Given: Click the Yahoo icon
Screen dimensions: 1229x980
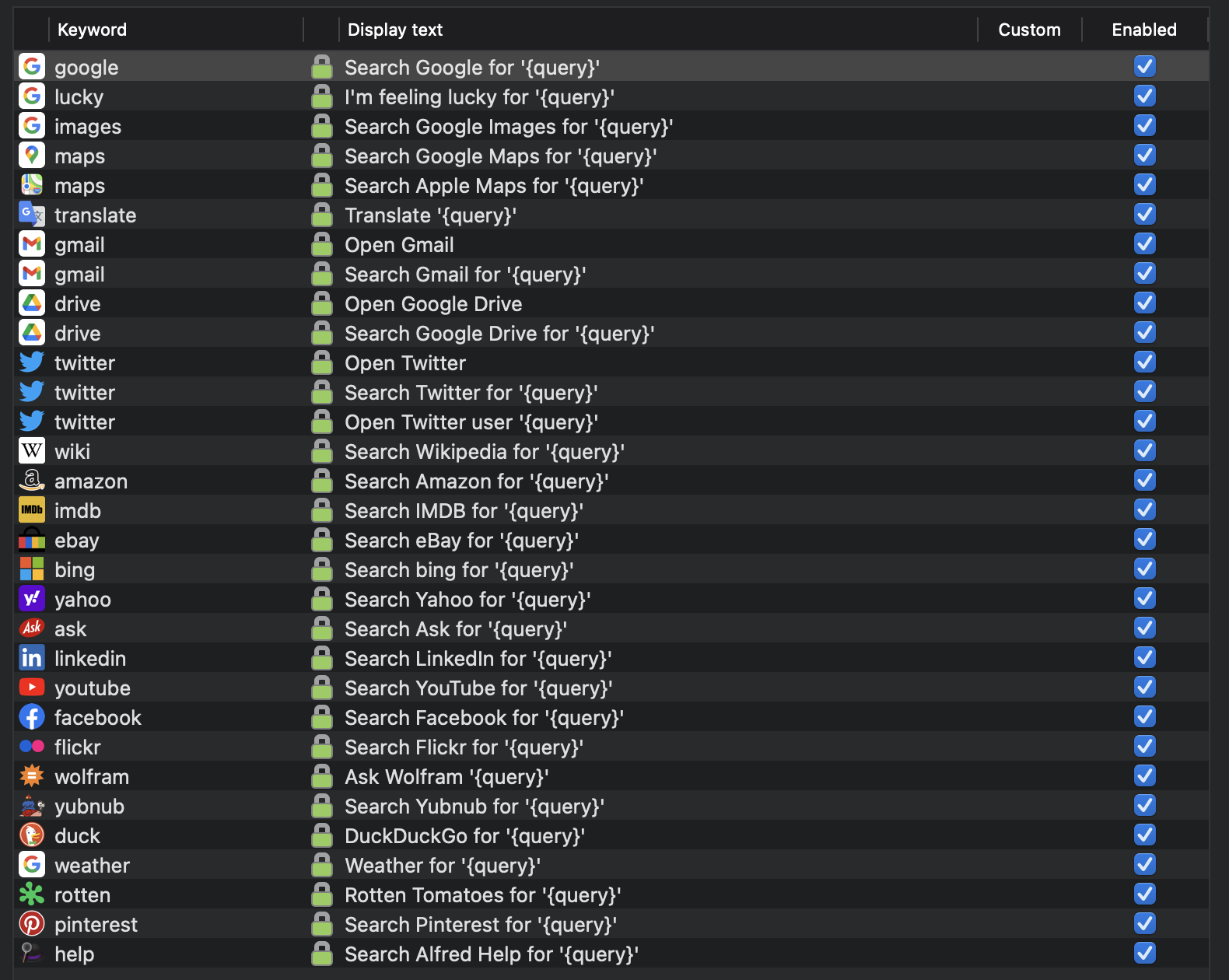Looking at the screenshot, I should pyautogui.click(x=32, y=599).
